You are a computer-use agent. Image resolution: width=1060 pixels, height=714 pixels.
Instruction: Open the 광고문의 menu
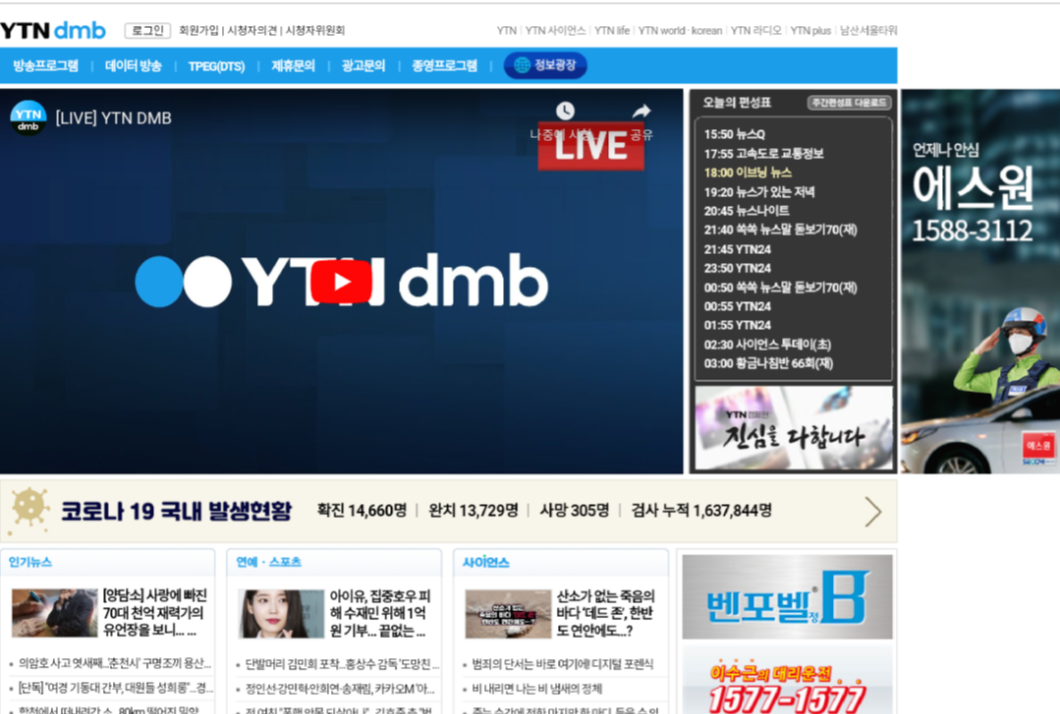(x=364, y=66)
